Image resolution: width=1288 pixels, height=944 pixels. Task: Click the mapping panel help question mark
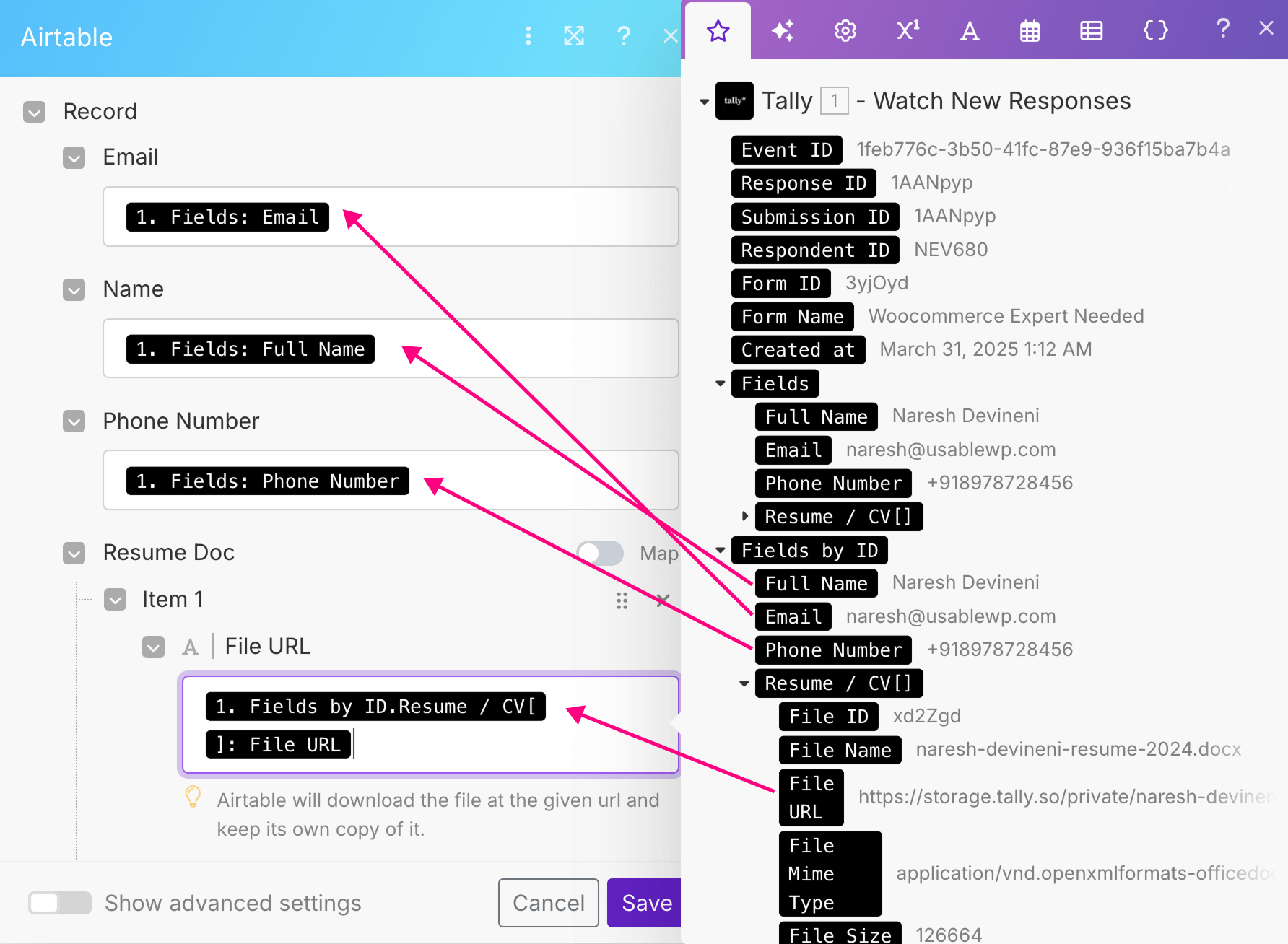[x=1223, y=29]
